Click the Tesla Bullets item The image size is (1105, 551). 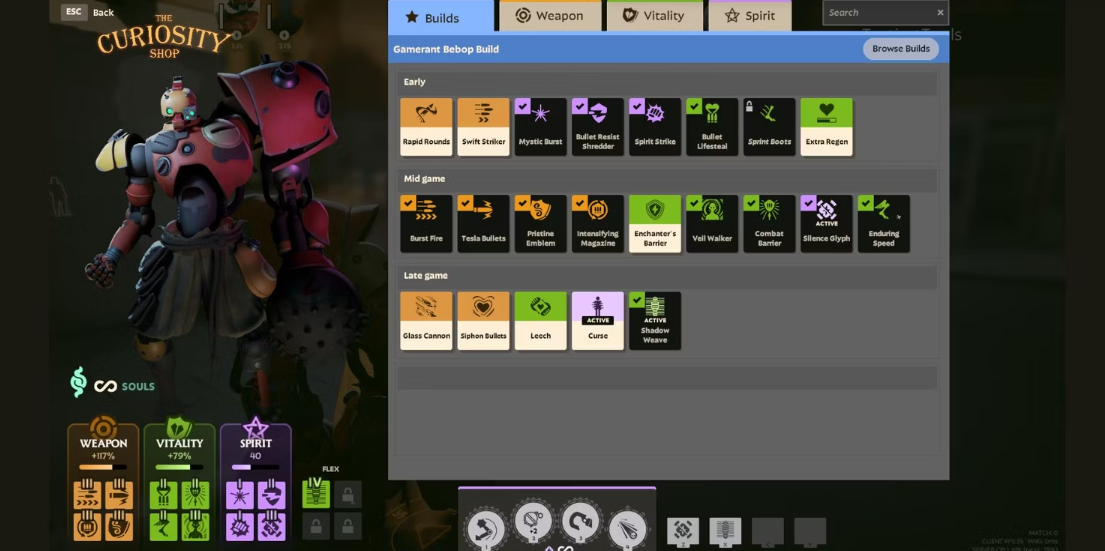[x=483, y=223]
